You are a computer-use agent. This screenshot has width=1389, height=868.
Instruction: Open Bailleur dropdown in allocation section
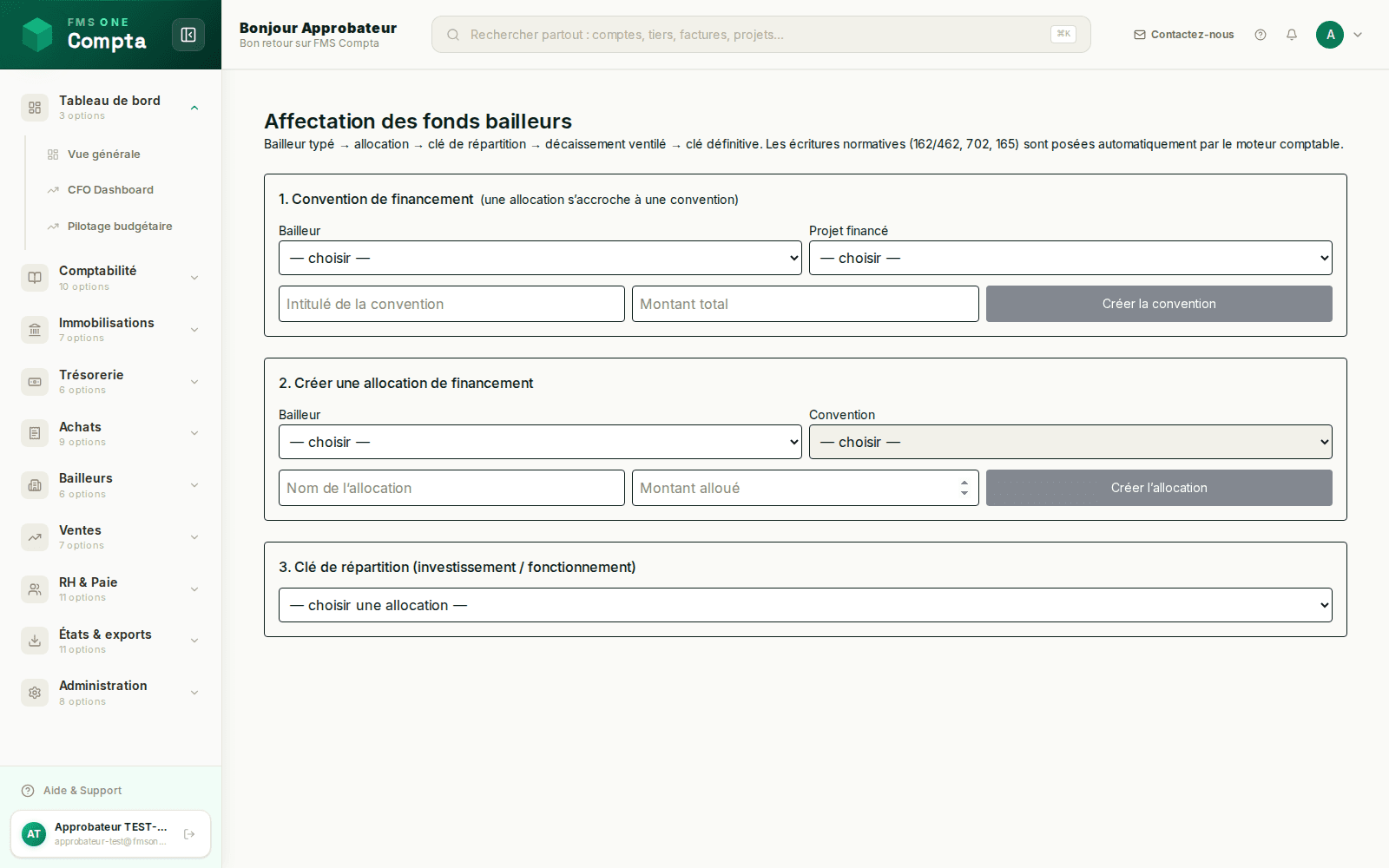pos(540,442)
